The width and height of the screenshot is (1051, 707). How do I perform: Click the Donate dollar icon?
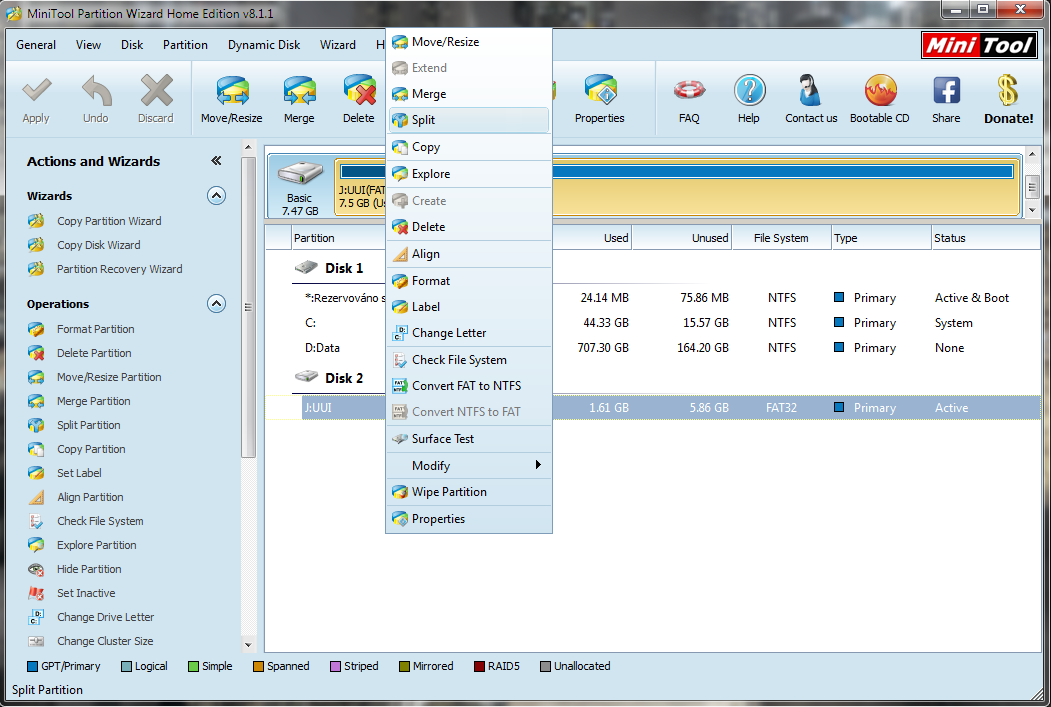pos(1008,90)
